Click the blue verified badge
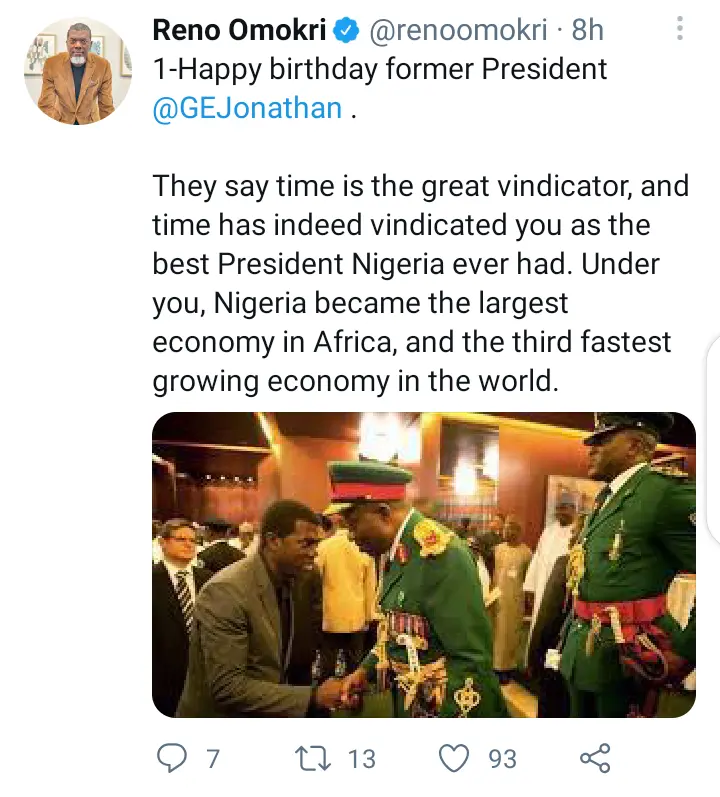The width and height of the screenshot is (720, 797). tap(346, 30)
